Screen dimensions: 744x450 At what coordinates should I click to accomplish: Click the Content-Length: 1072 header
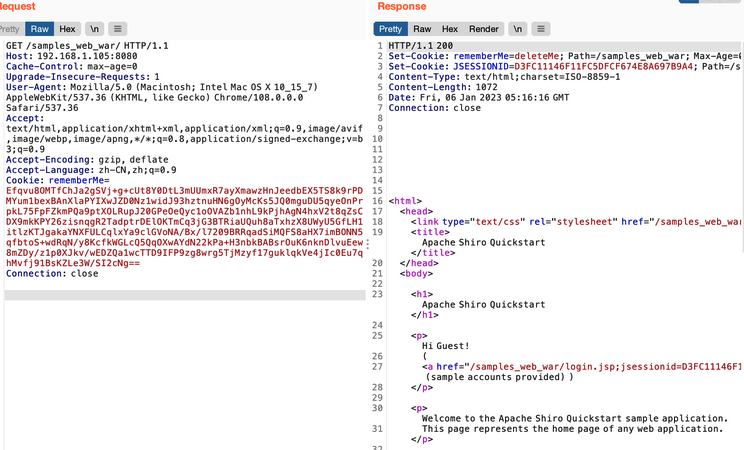click(443, 87)
